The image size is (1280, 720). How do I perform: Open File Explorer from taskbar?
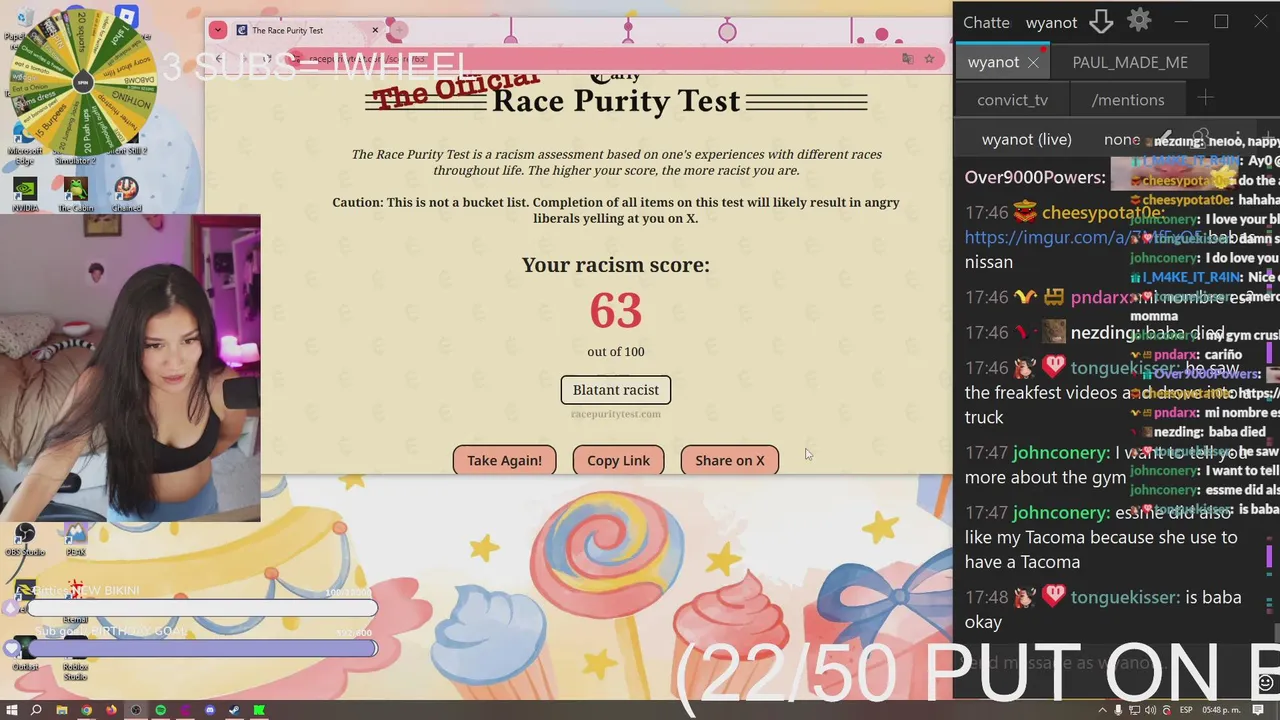click(x=62, y=710)
